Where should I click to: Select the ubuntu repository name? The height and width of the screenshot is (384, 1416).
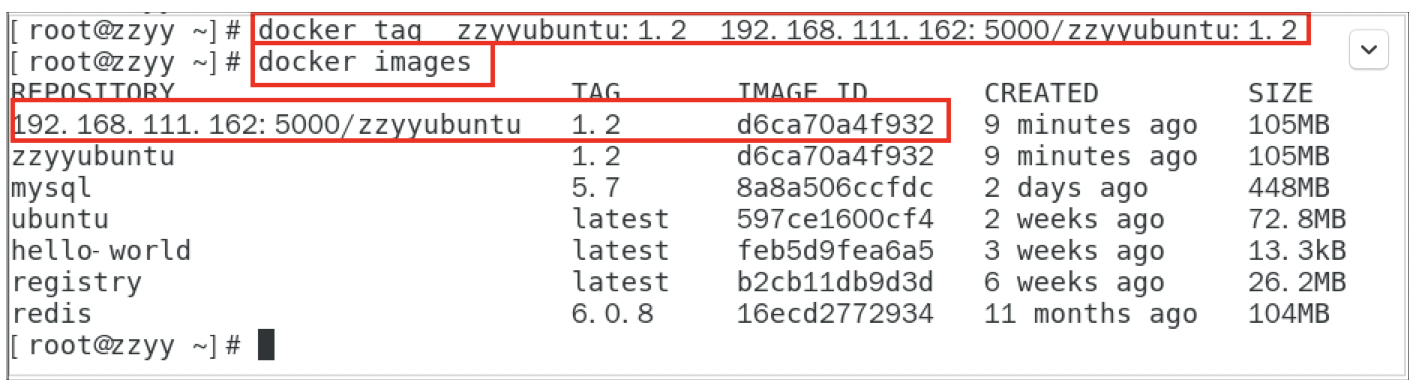click(60, 219)
